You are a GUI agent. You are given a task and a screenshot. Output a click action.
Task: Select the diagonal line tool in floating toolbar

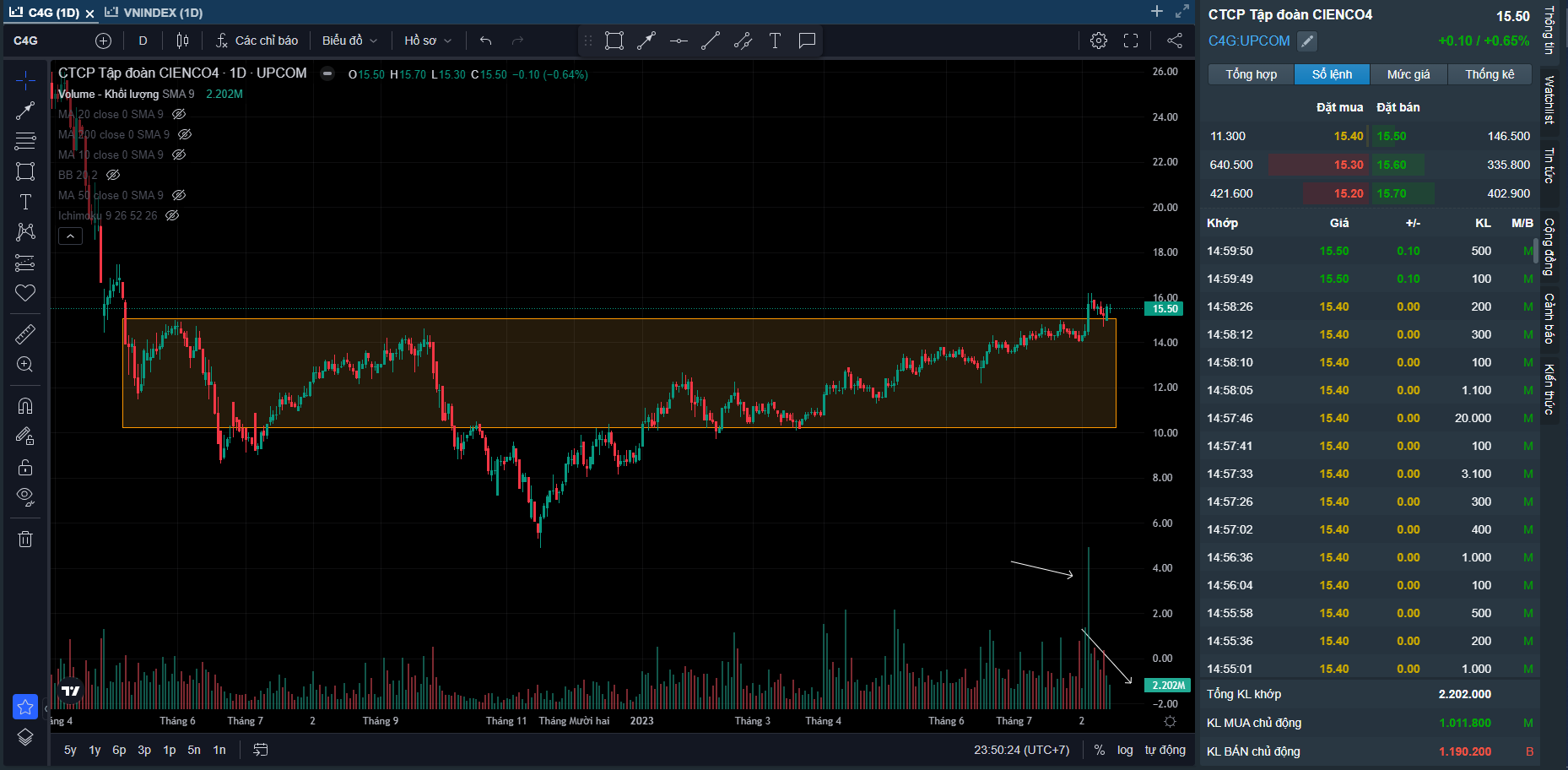coord(711,41)
